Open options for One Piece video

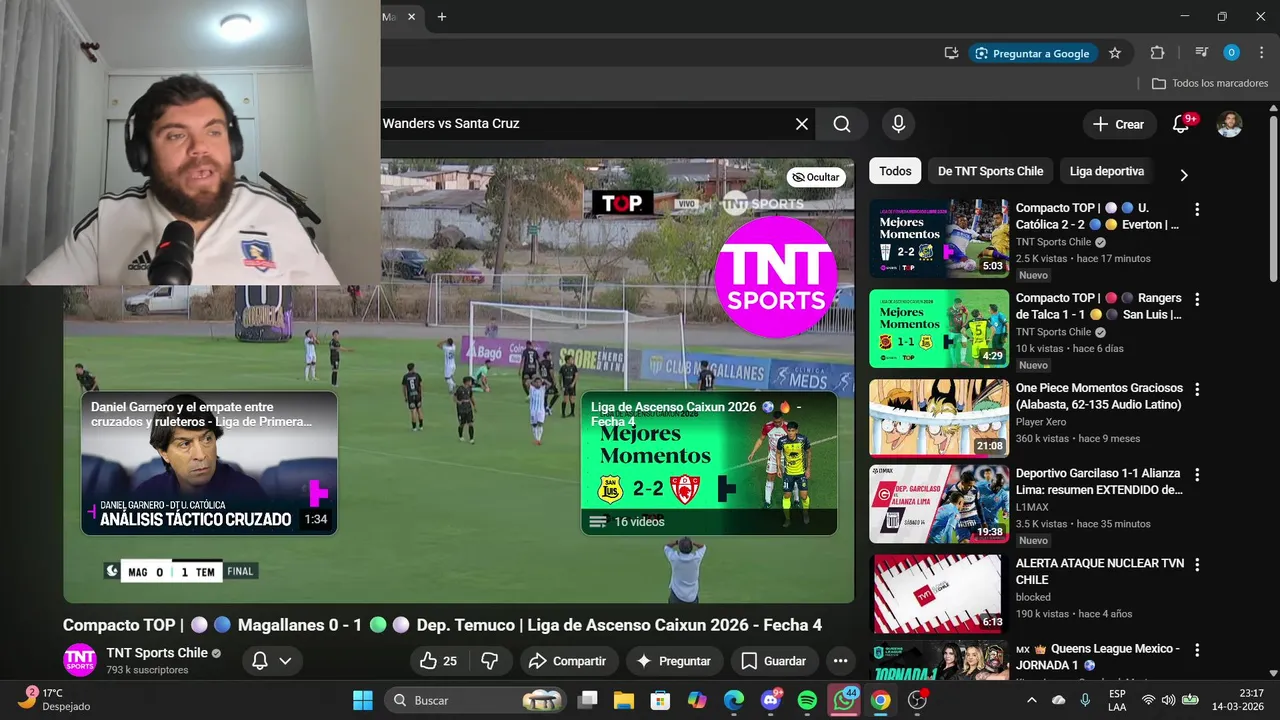(1197, 389)
